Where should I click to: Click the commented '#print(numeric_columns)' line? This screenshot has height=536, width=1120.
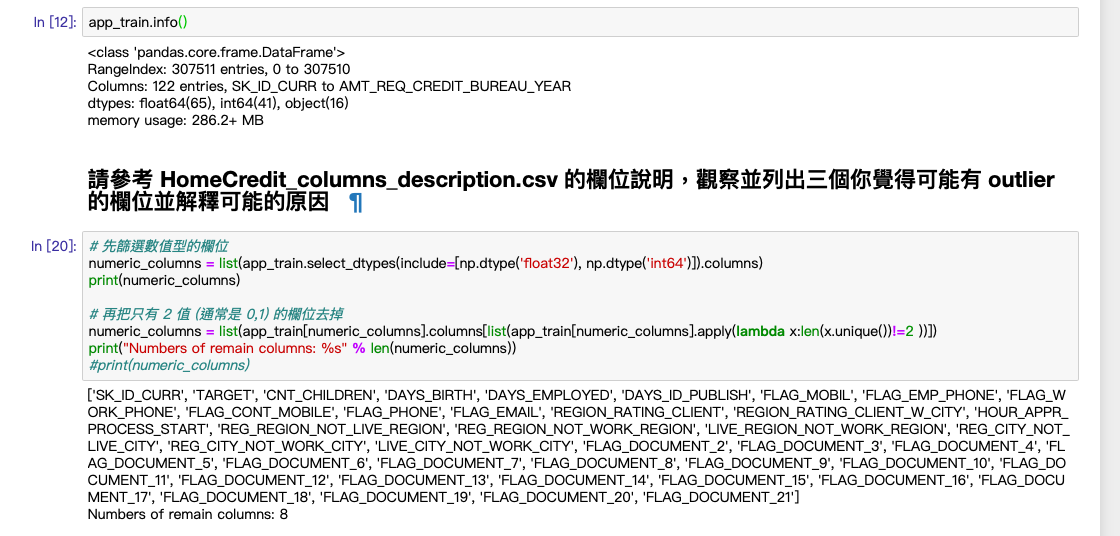(x=169, y=365)
